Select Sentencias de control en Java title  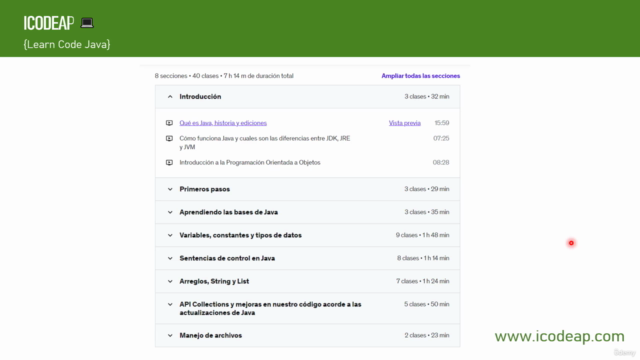point(227,258)
